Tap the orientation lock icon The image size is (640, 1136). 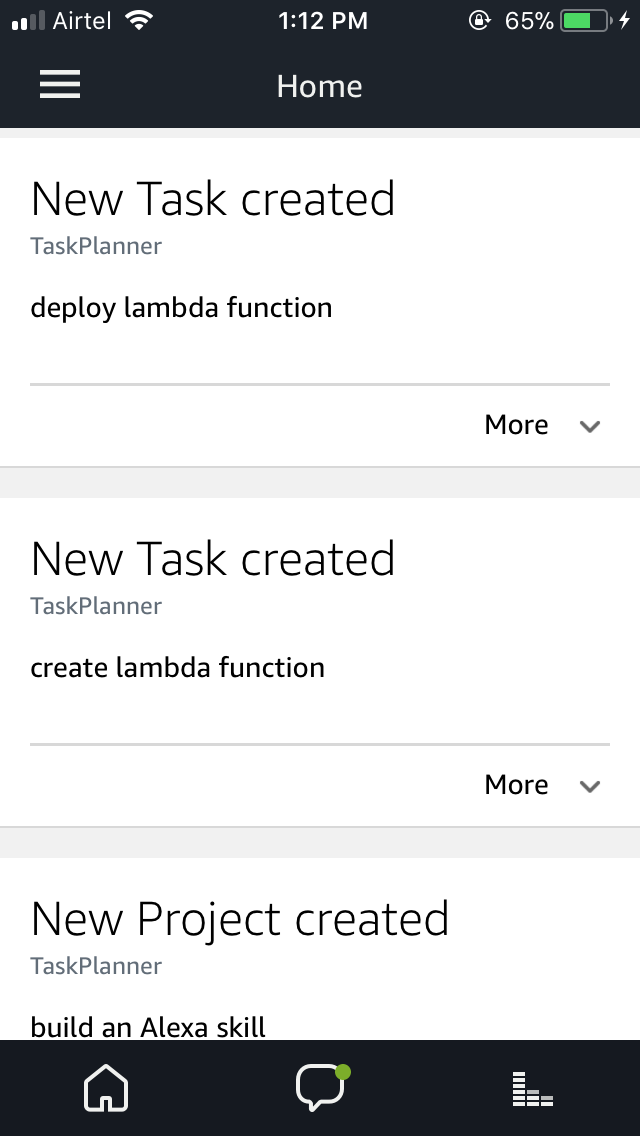pos(478,19)
